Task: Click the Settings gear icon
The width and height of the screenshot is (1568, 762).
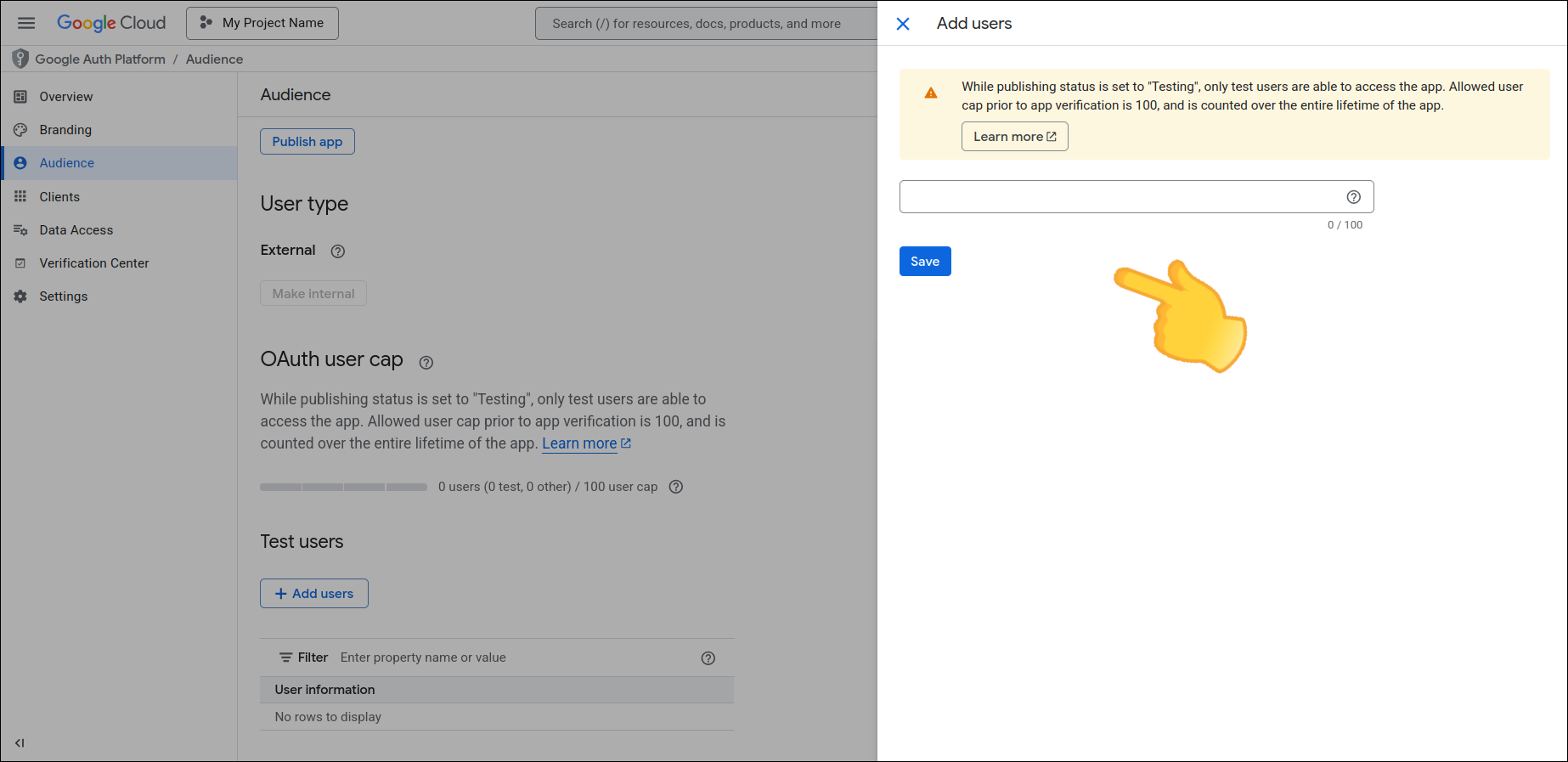Action: tap(20, 296)
